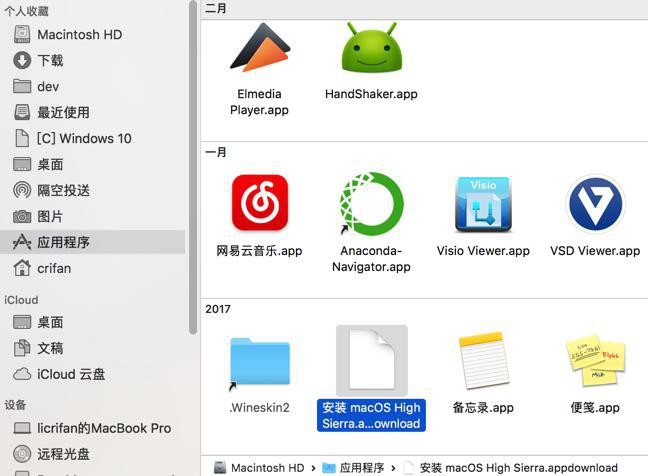Select the 备忘录.app notes icon
The width and height of the screenshot is (648, 476).
tap(483, 360)
